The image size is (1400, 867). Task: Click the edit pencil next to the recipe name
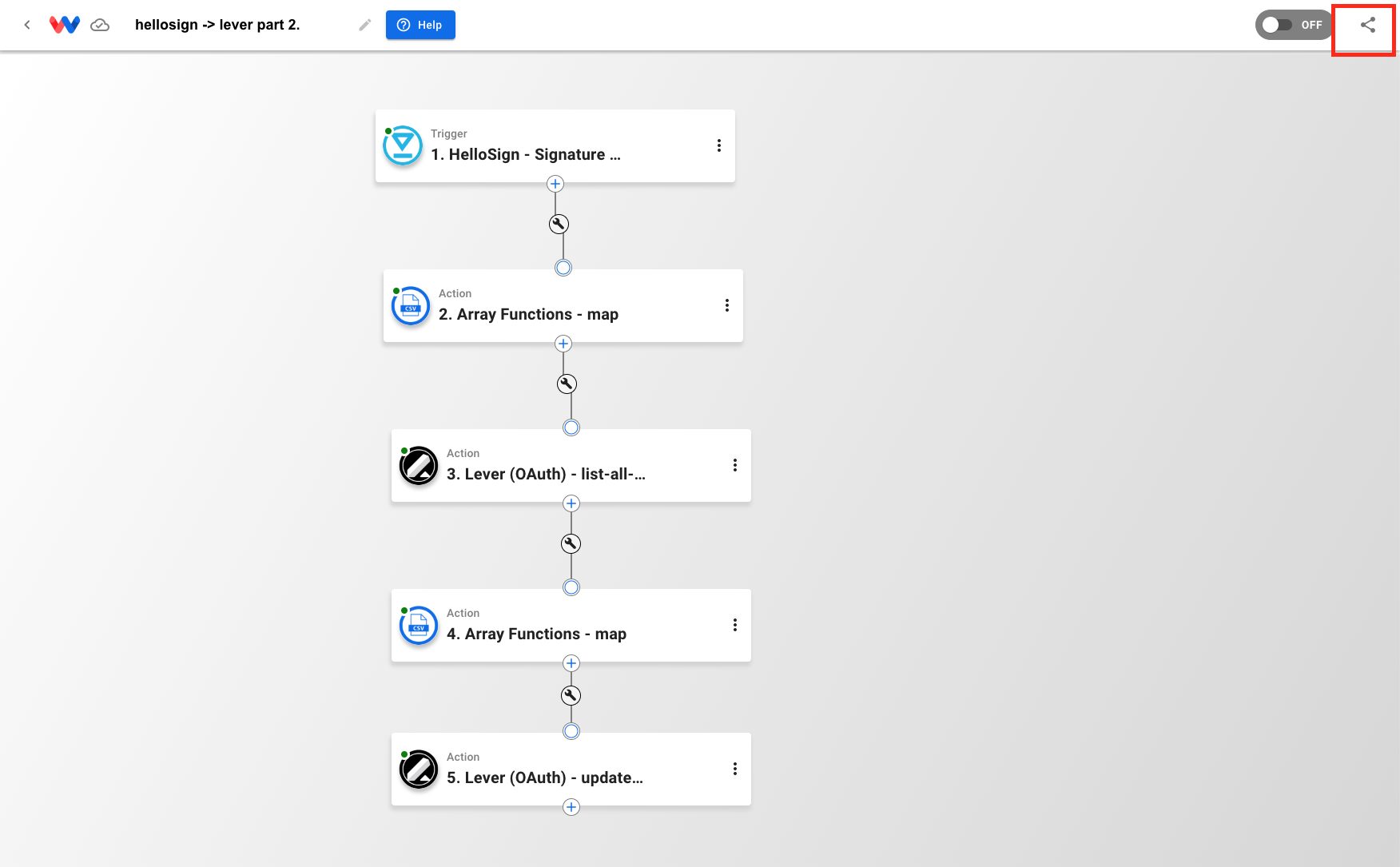(x=364, y=25)
